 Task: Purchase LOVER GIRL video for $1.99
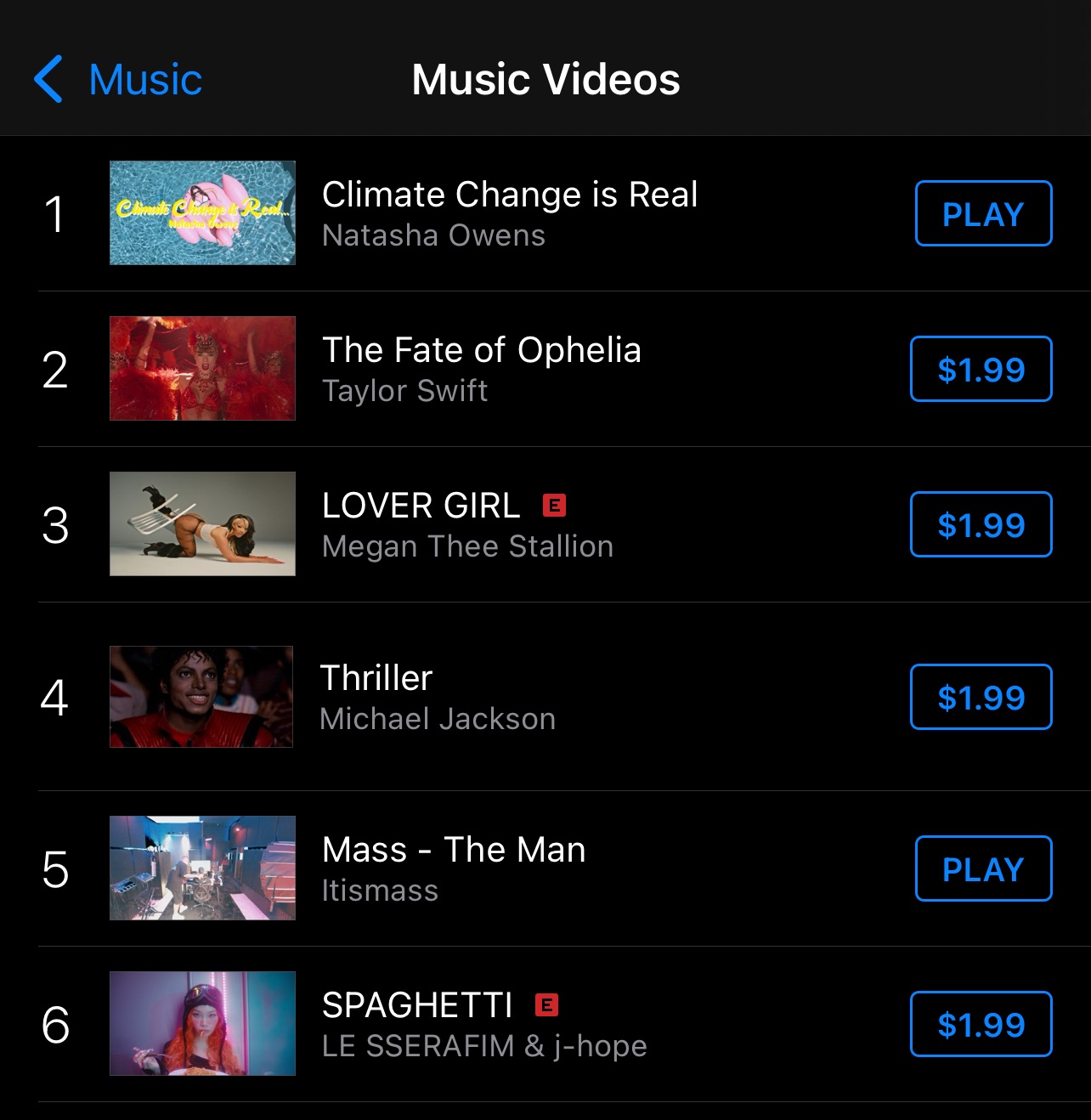tap(981, 524)
